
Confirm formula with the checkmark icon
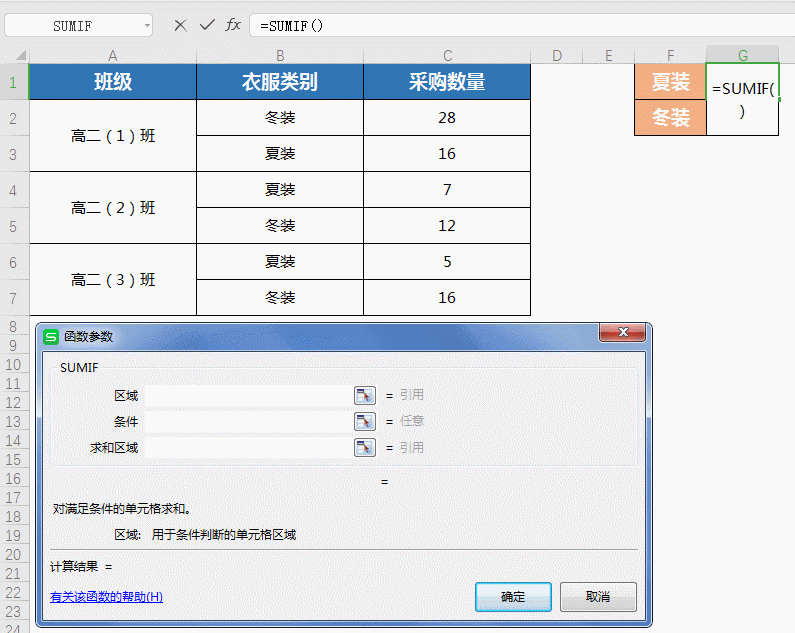point(207,25)
